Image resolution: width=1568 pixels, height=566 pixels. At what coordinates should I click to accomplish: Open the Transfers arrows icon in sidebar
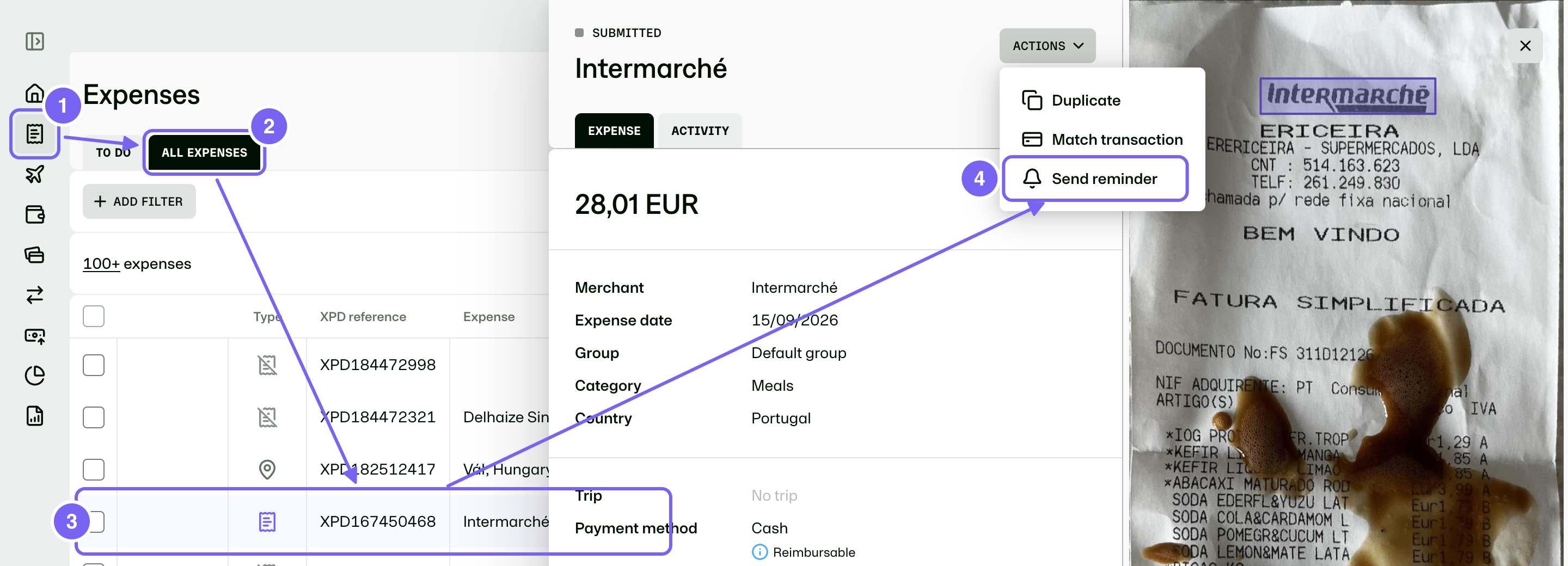click(35, 294)
